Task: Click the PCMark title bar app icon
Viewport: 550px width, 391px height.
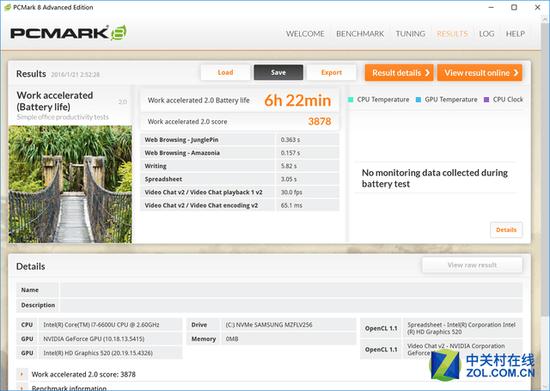Action: click(x=7, y=7)
